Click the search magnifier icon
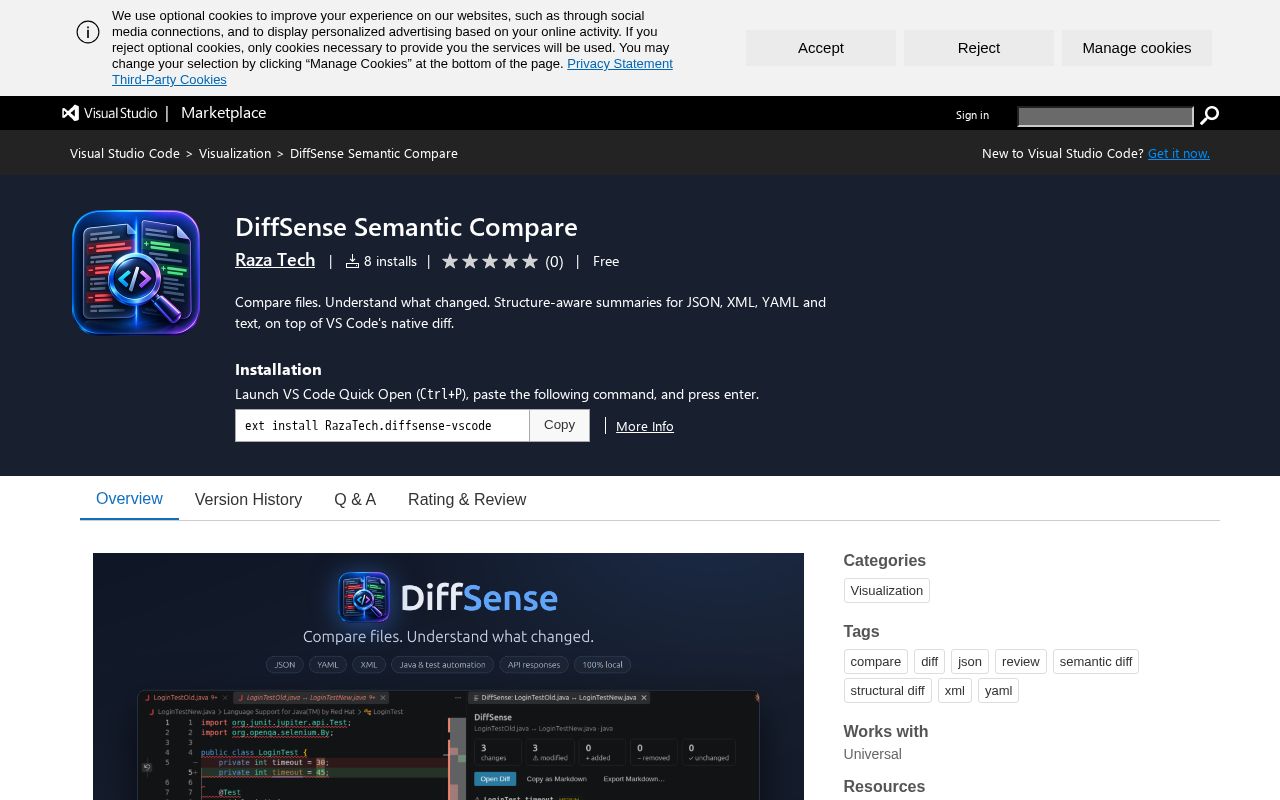1280x800 pixels. click(1209, 116)
